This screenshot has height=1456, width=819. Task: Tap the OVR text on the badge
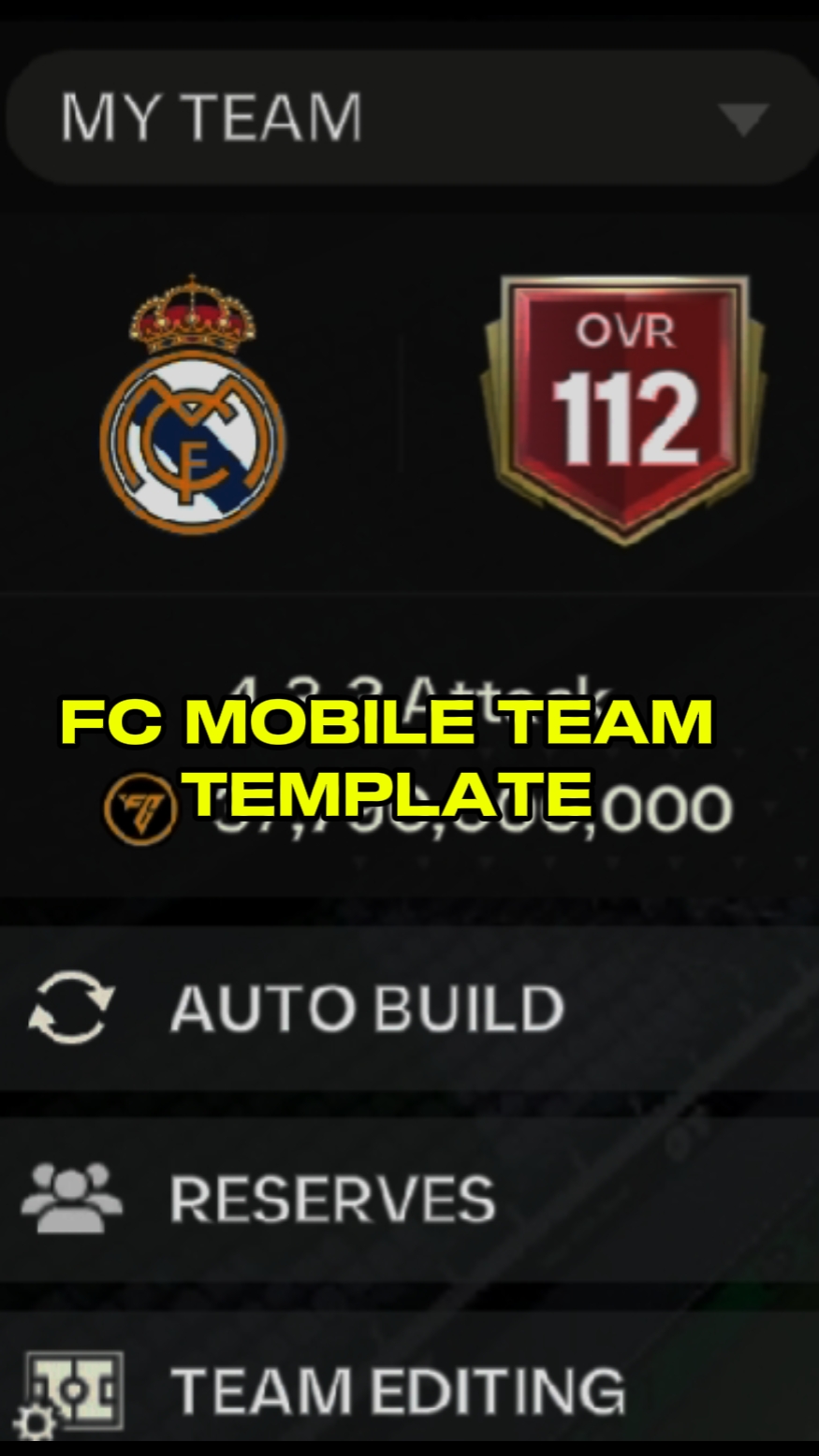pyautogui.click(x=624, y=331)
